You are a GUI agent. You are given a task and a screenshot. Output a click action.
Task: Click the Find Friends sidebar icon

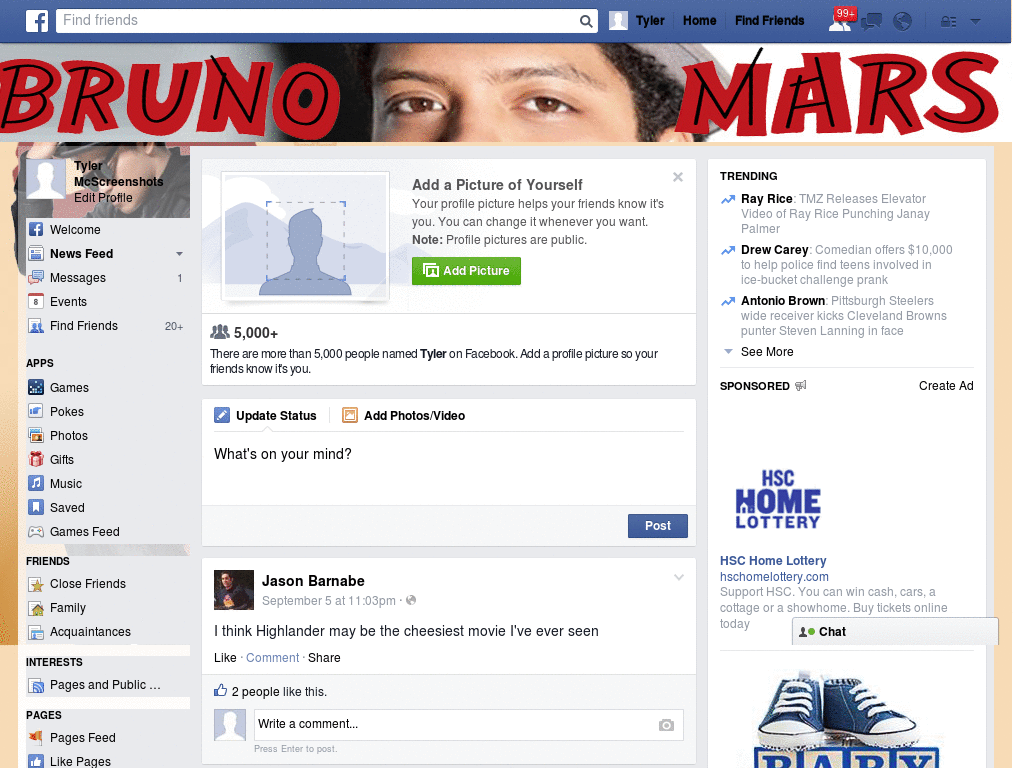pos(36,326)
